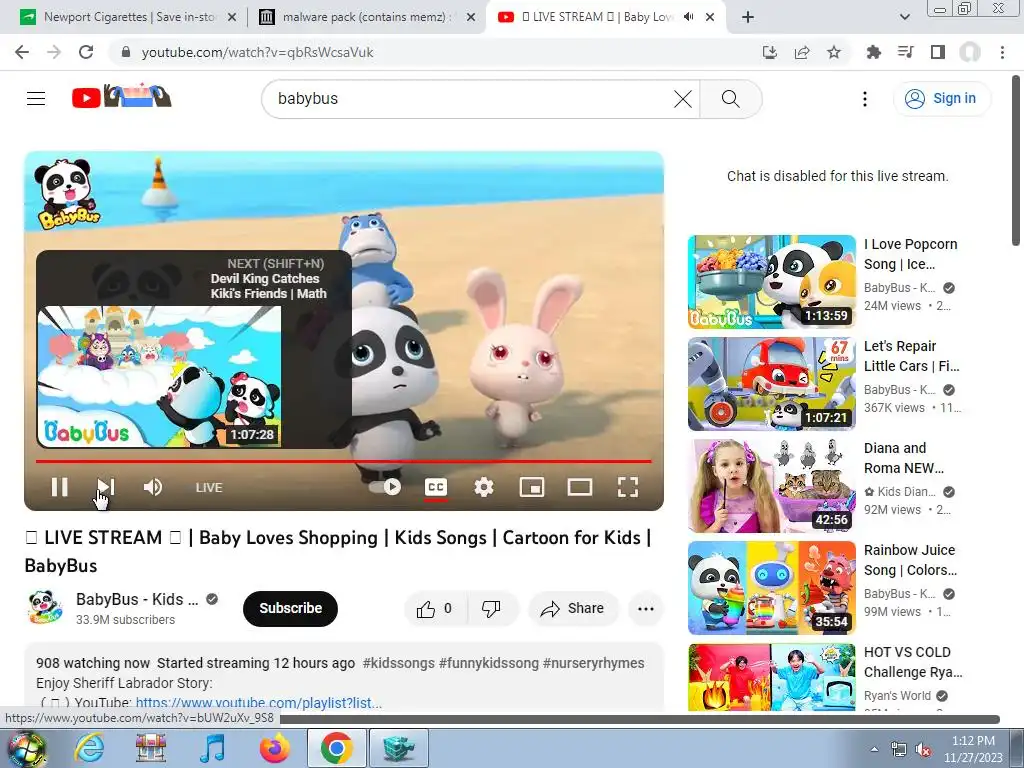This screenshot has height=768, width=1024.
Task: Click the Share button
Action: point(573,609)
